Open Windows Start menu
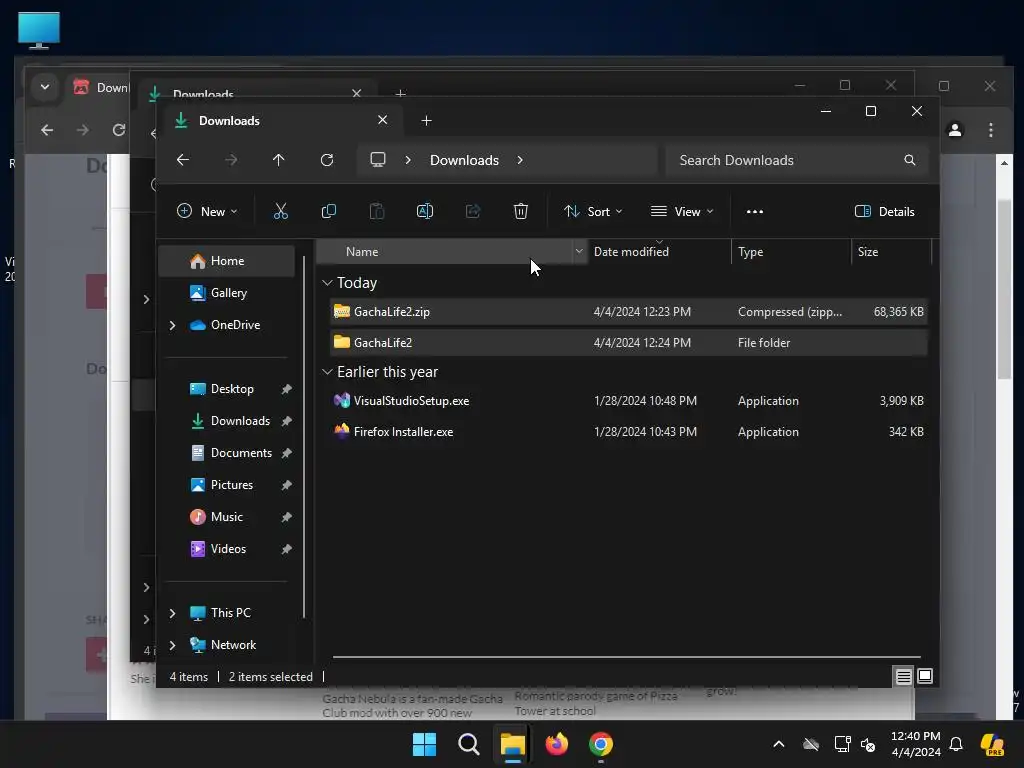 (x=424, y=744)
